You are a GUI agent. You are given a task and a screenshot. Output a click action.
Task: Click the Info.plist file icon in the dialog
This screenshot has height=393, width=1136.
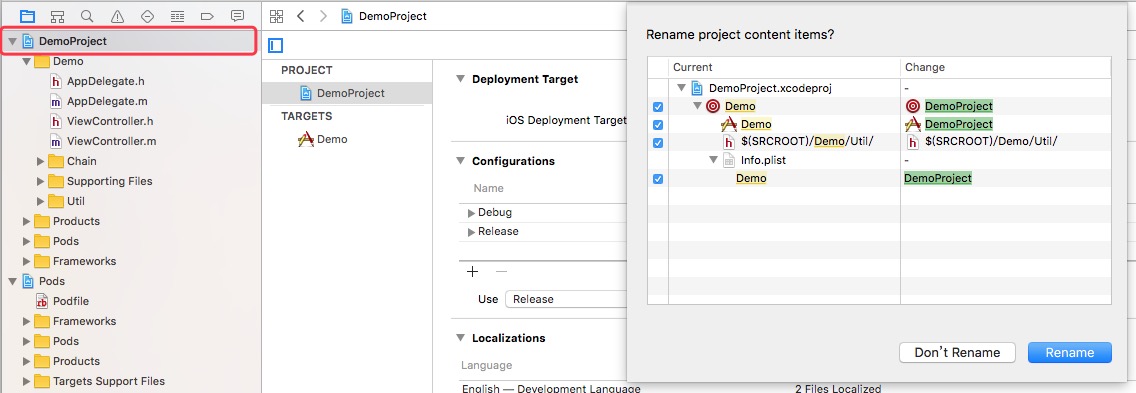point(729,161)
